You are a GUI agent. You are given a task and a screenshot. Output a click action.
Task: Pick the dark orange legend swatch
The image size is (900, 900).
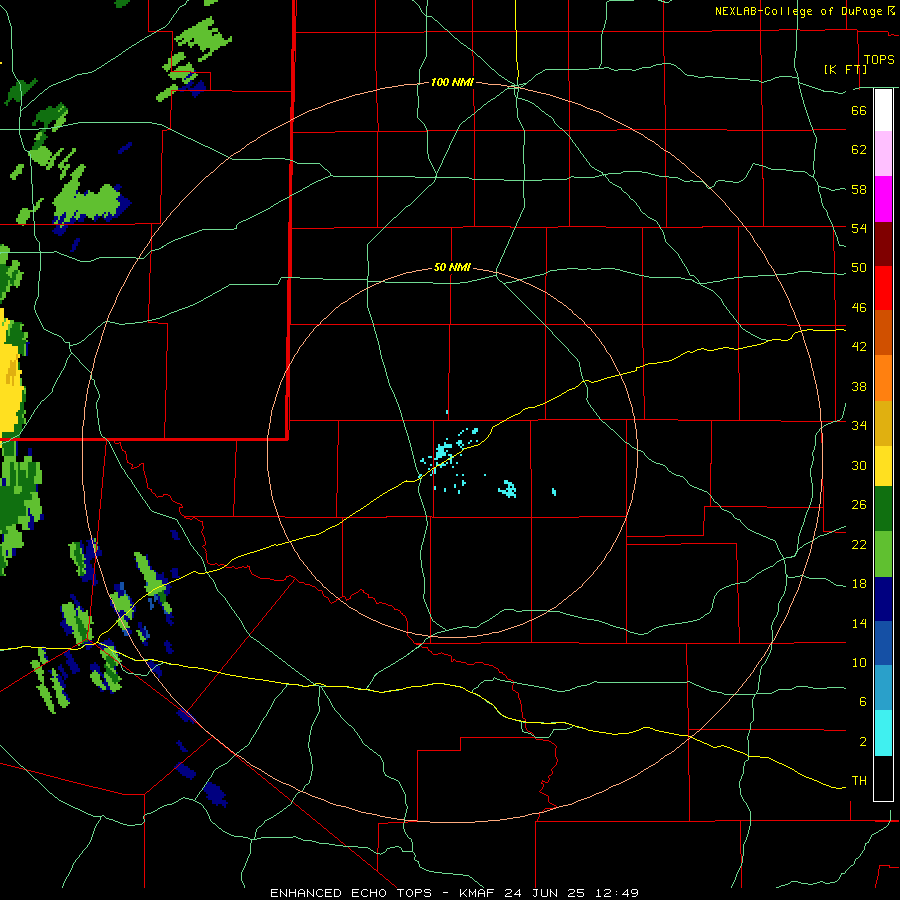pos(883,332)
